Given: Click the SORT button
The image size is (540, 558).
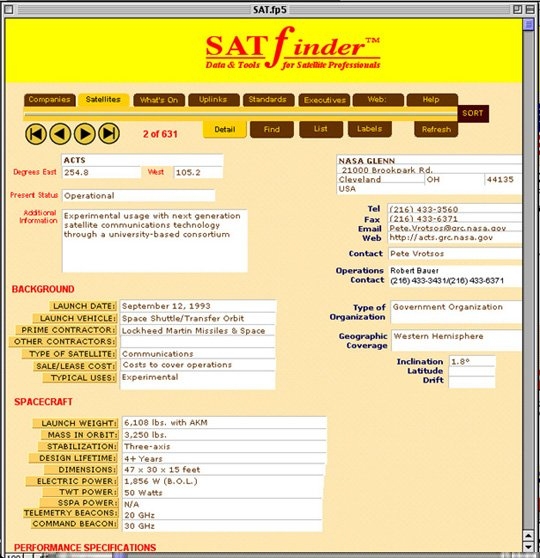Looking at the screenshot, I should [x=473, y=114].
